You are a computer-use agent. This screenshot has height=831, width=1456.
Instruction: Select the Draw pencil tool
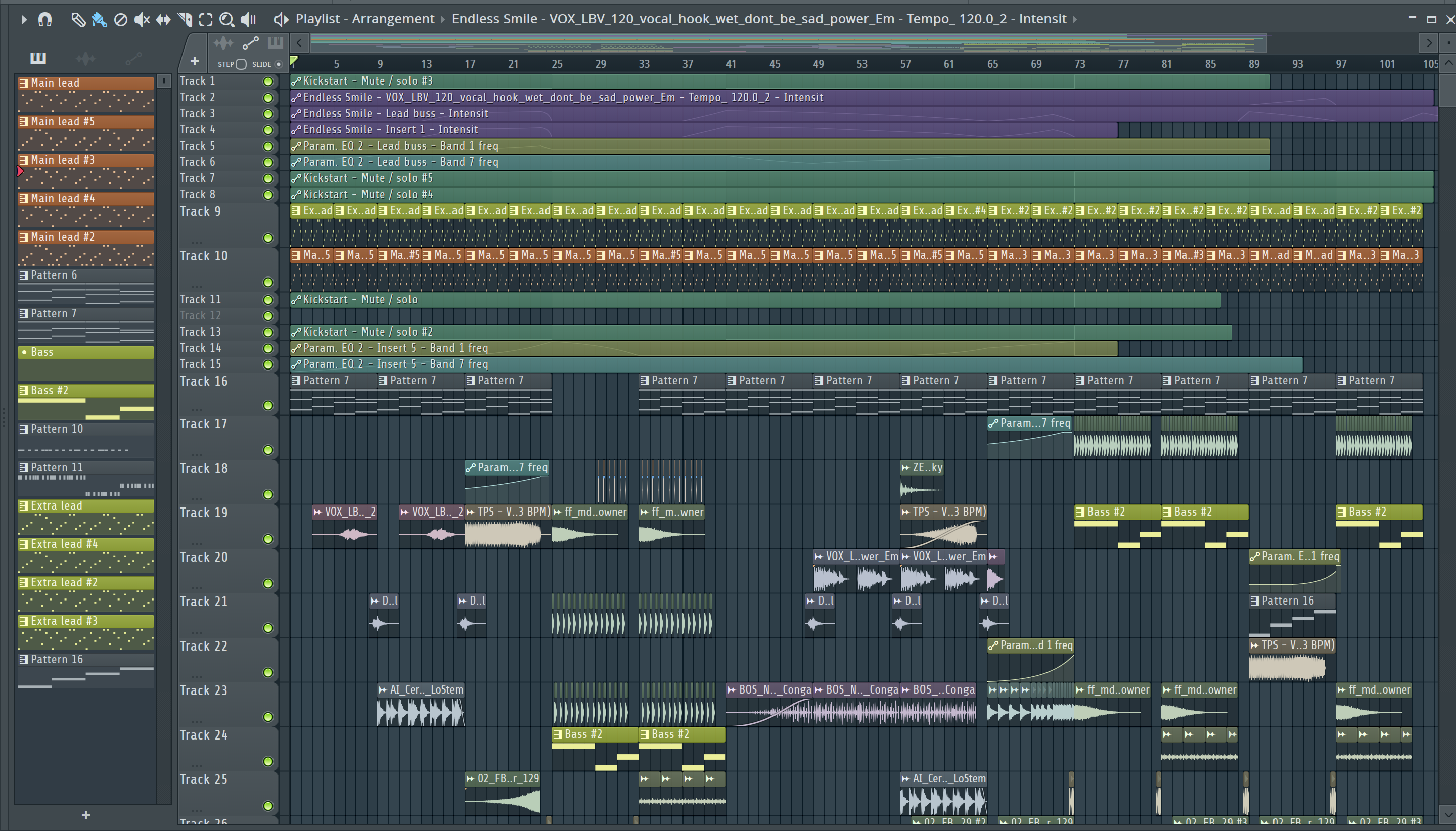coord(78,19)
